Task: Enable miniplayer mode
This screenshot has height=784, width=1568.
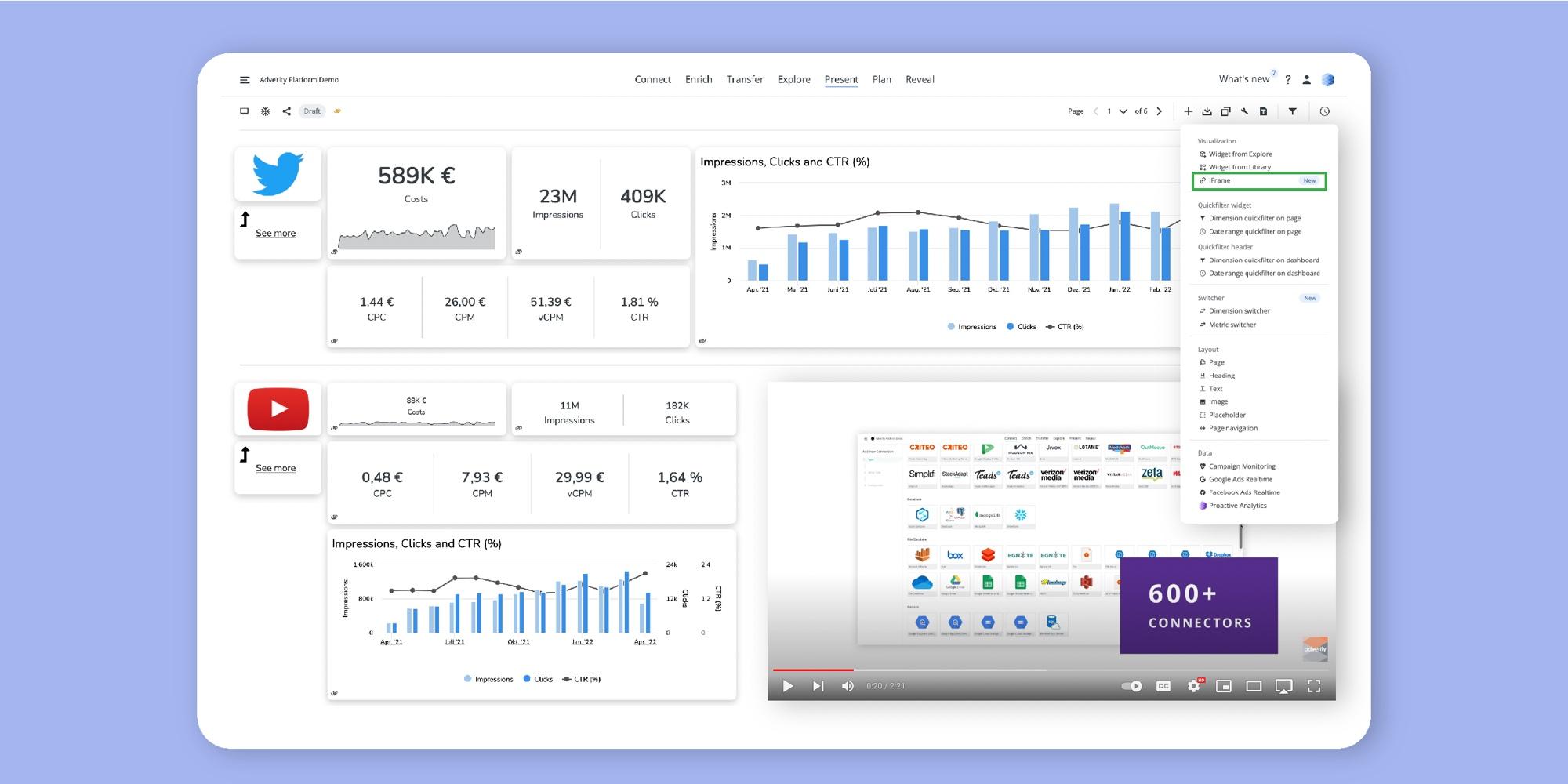Action: coord(1224,686)
